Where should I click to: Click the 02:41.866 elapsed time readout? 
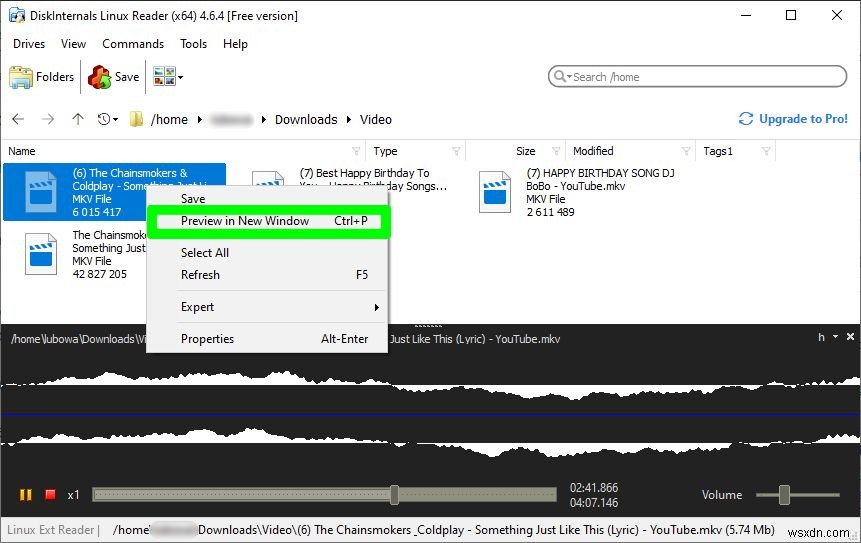[594, 488]
